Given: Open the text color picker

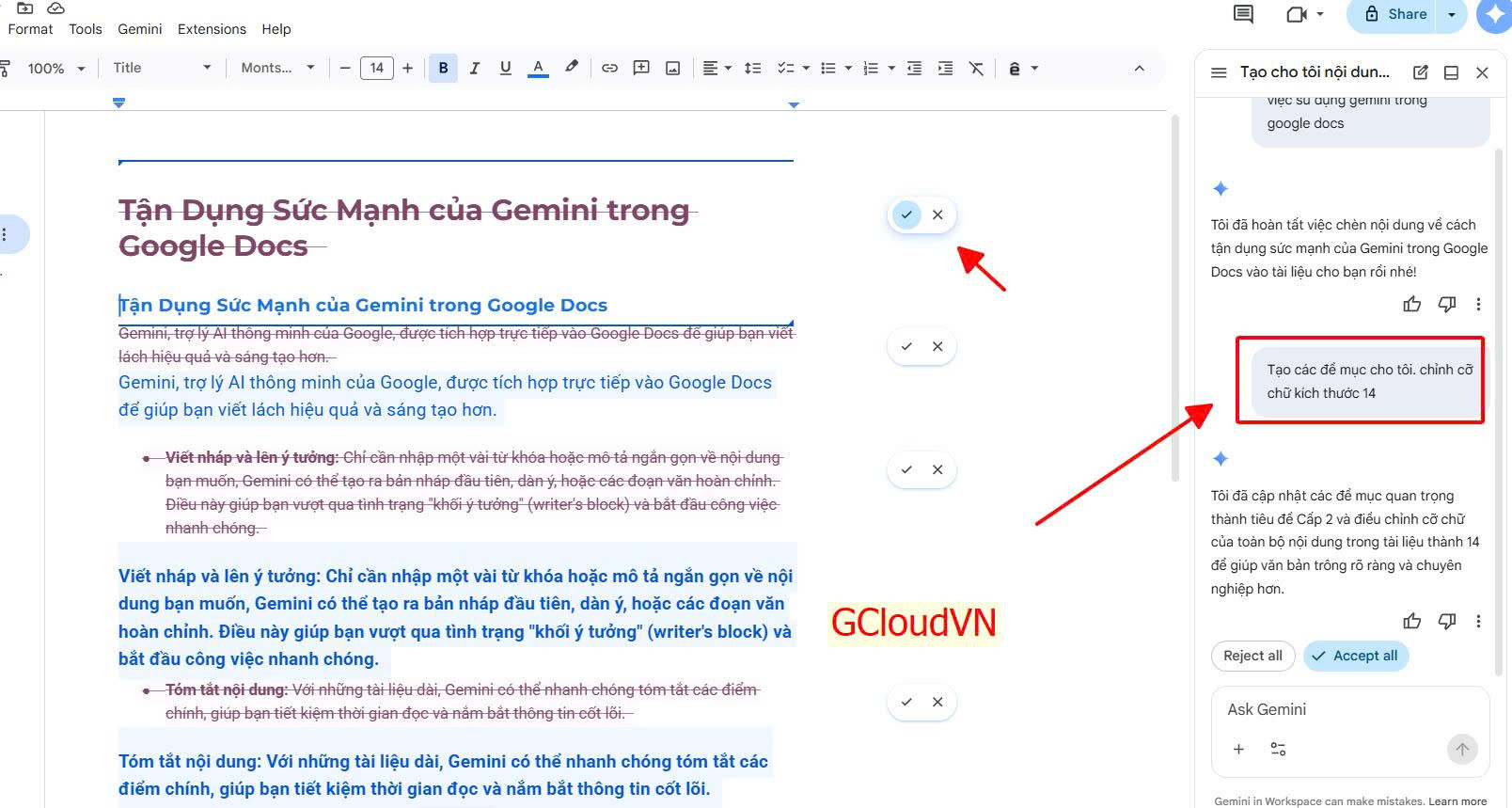Looking at the screenshot, I should (x=538, y=68).
